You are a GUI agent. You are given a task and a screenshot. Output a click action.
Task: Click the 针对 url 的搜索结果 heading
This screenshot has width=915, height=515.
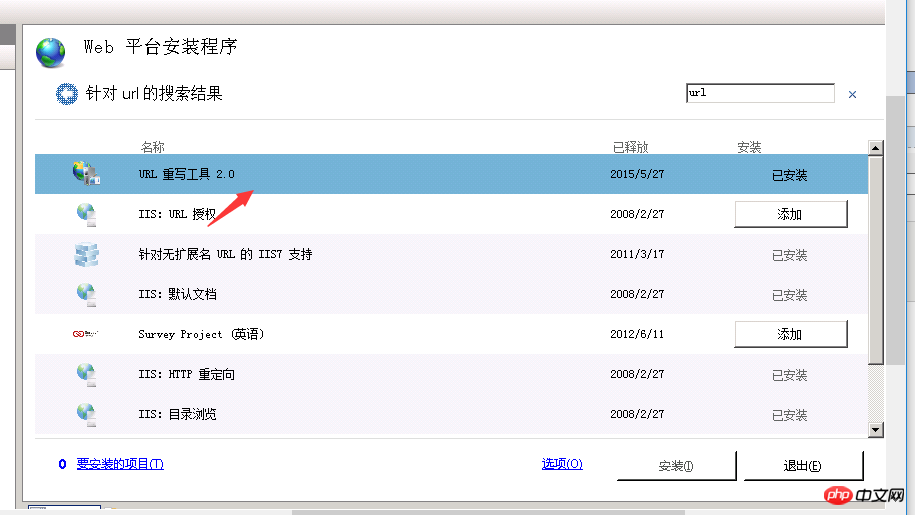coord(154,93)
